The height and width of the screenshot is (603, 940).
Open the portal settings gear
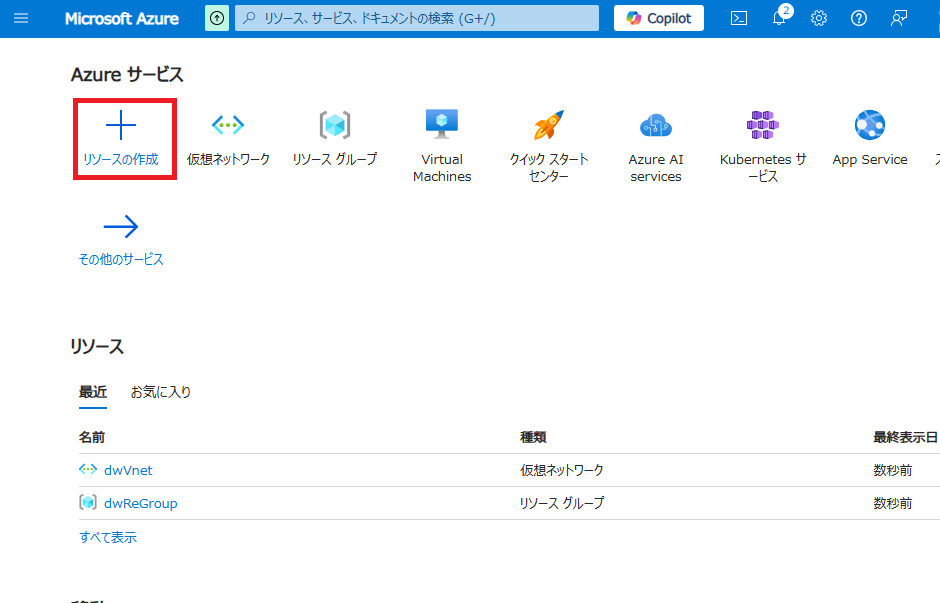point(819,19)
